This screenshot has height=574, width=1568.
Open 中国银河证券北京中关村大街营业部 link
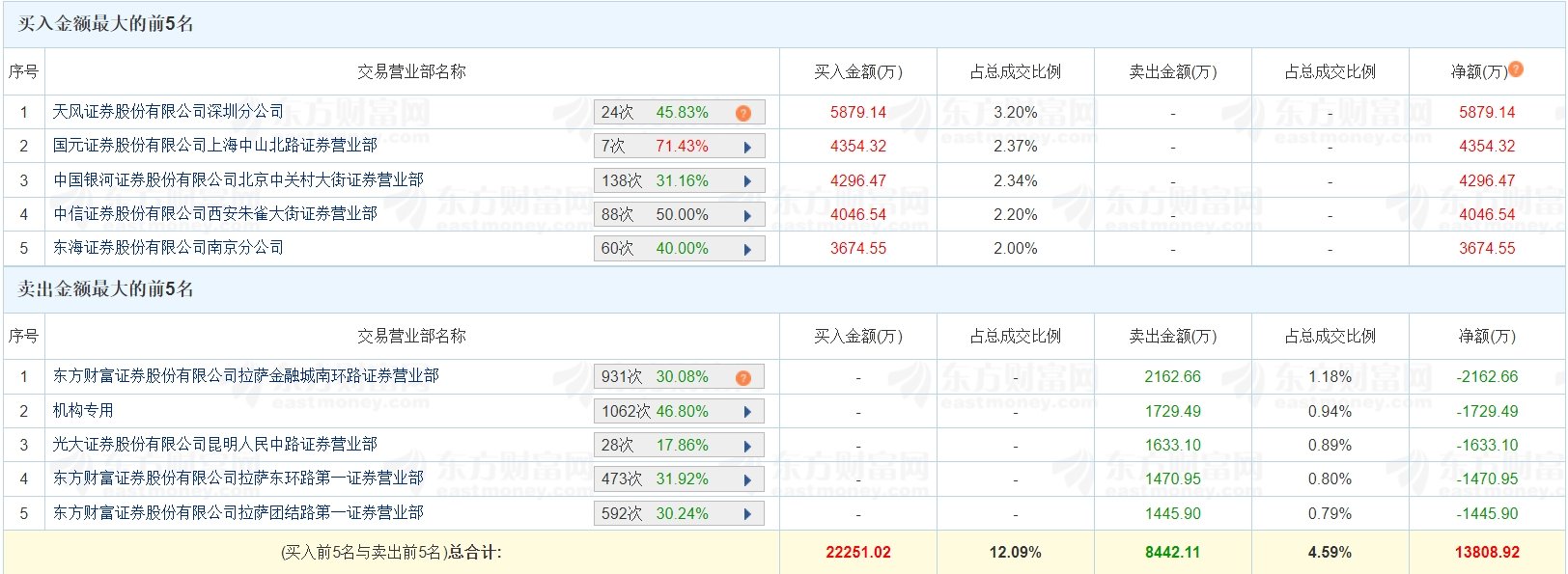[x=238, y=180]
